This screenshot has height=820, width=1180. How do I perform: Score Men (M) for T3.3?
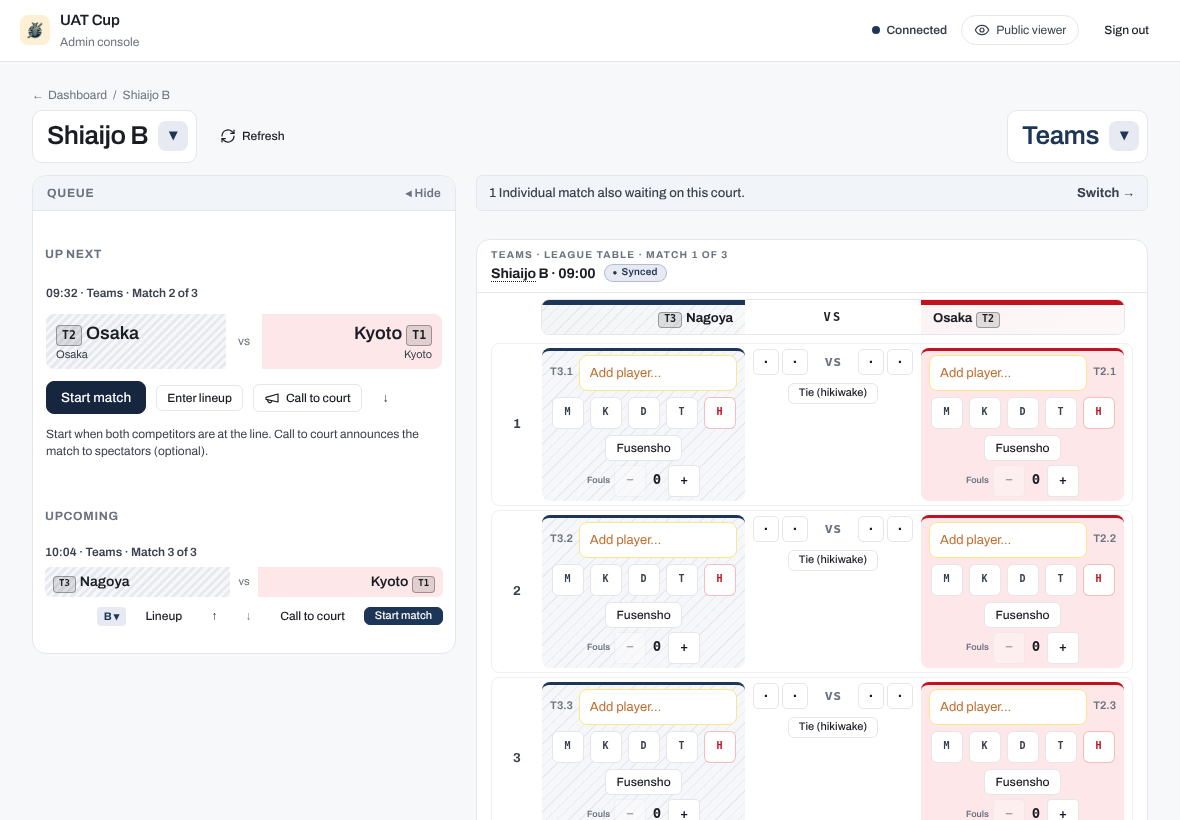(567, 746)
